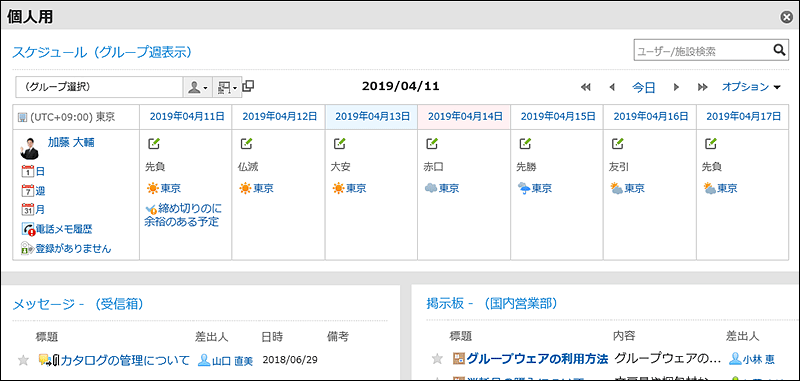This screenshot has height=381, width=800.
Task: Click the 大安 text on 04月13日
Action: tap(341, 167)
